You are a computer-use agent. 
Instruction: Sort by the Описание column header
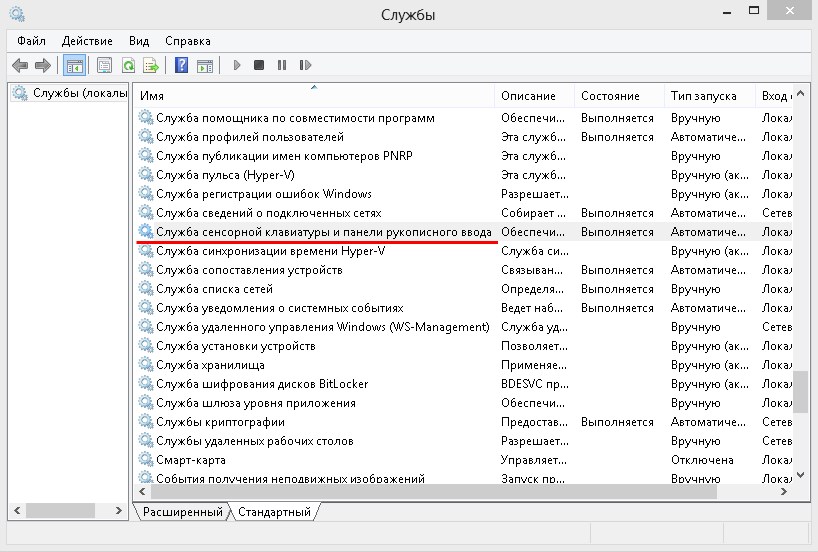(534, 95)
